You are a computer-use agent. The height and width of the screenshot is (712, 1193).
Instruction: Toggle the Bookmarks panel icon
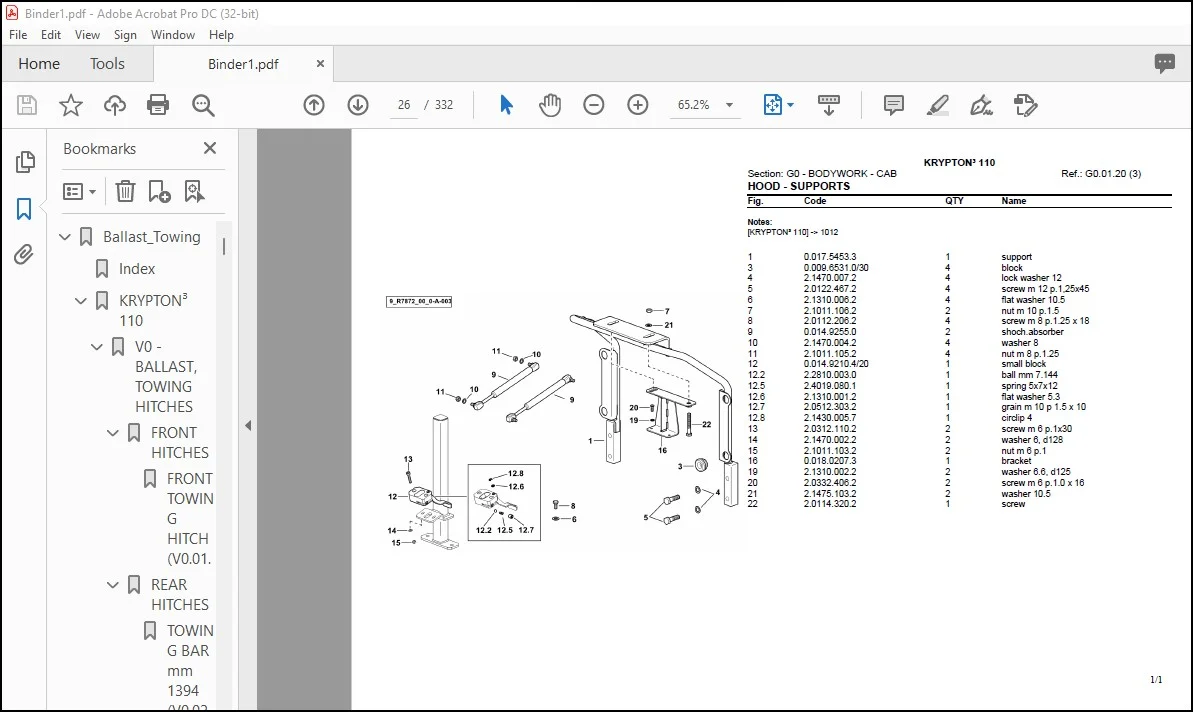24,208
